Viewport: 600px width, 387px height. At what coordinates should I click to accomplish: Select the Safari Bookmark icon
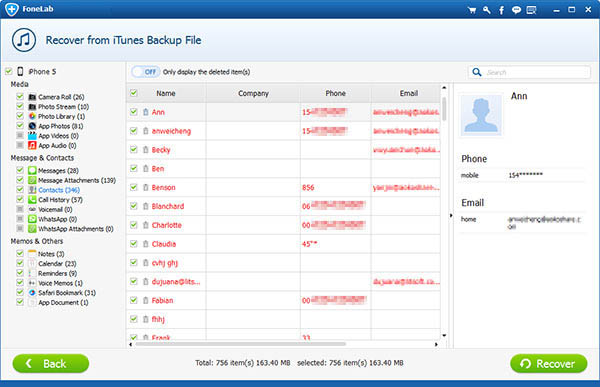coord(32,292)
